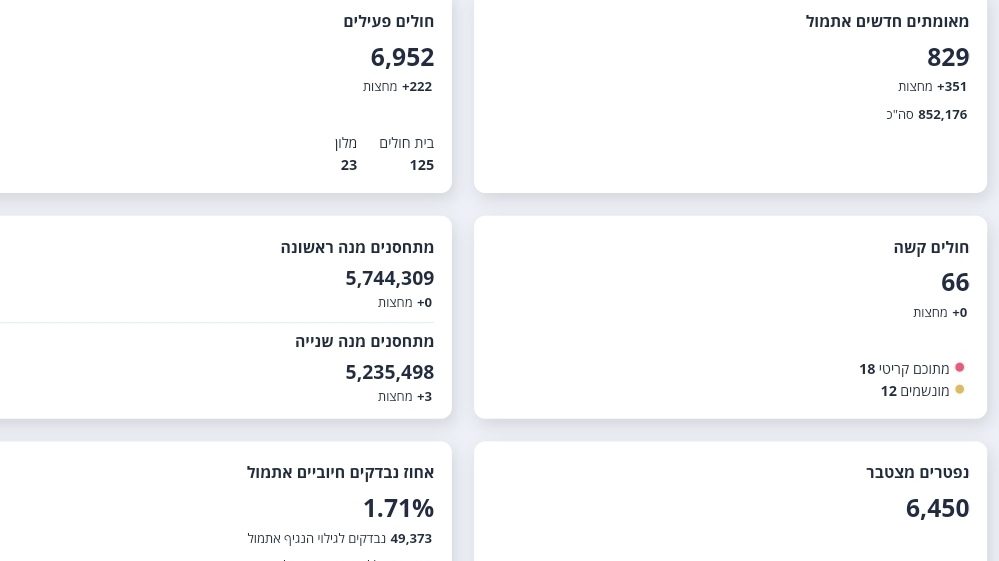Click the '+351 מחצות' since-midnight label
The width and height of the screenshot is (999, 561).
[x=932, y=87]
